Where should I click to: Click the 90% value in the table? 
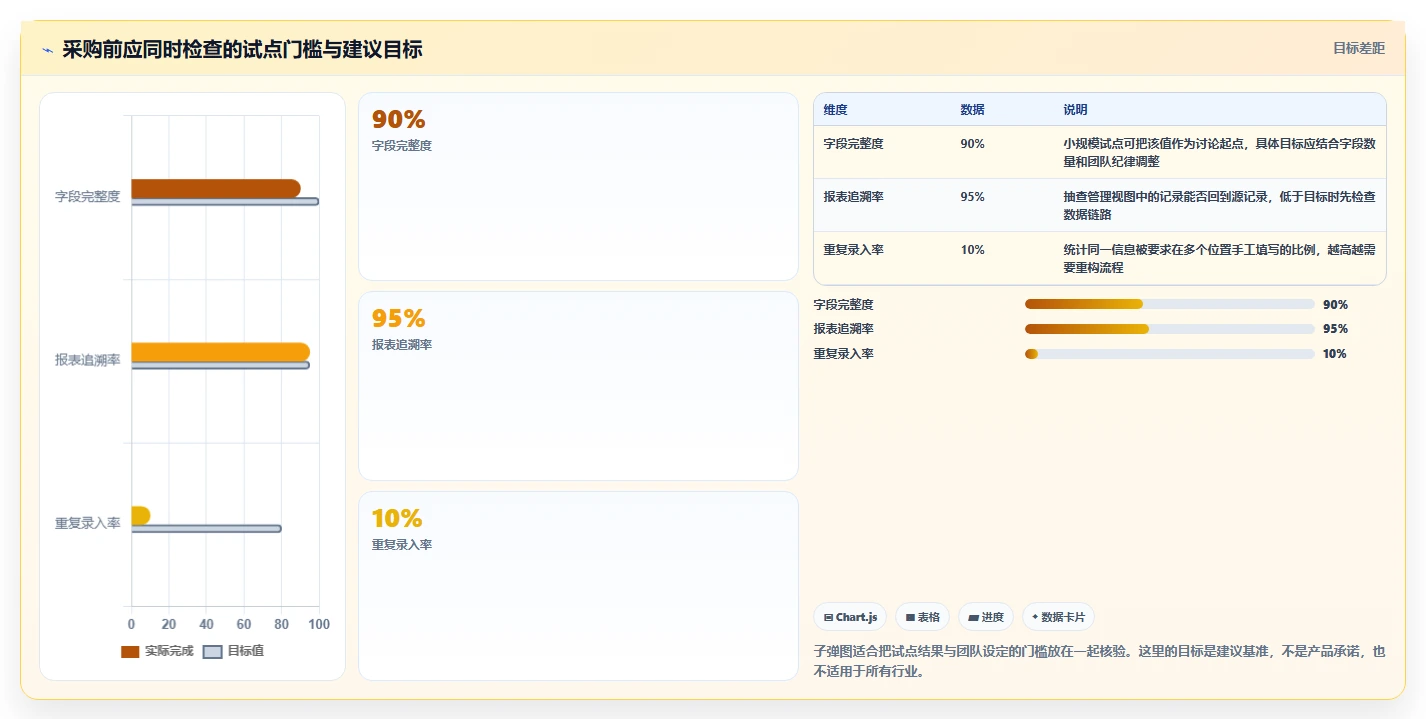(x=972, y=144)
